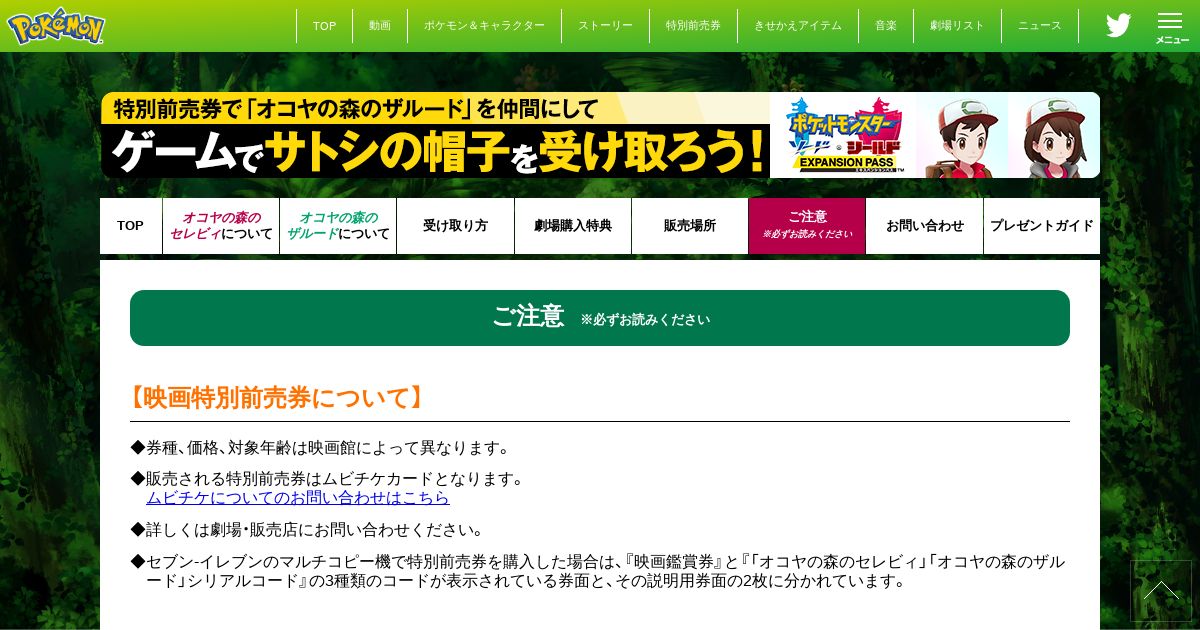Open 劇場リスト in the header

point(957,26)
